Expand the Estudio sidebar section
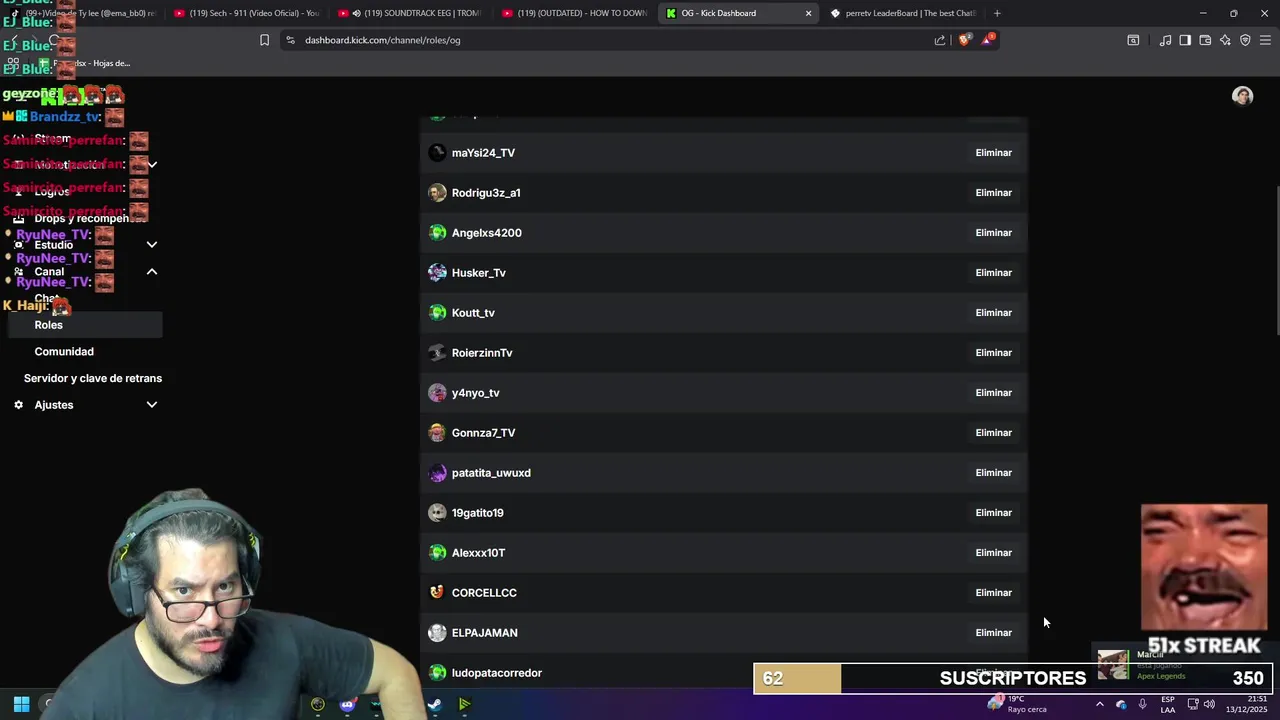Image resolution: width=1280 pixels, height=720 pixels. coord(85,244)
